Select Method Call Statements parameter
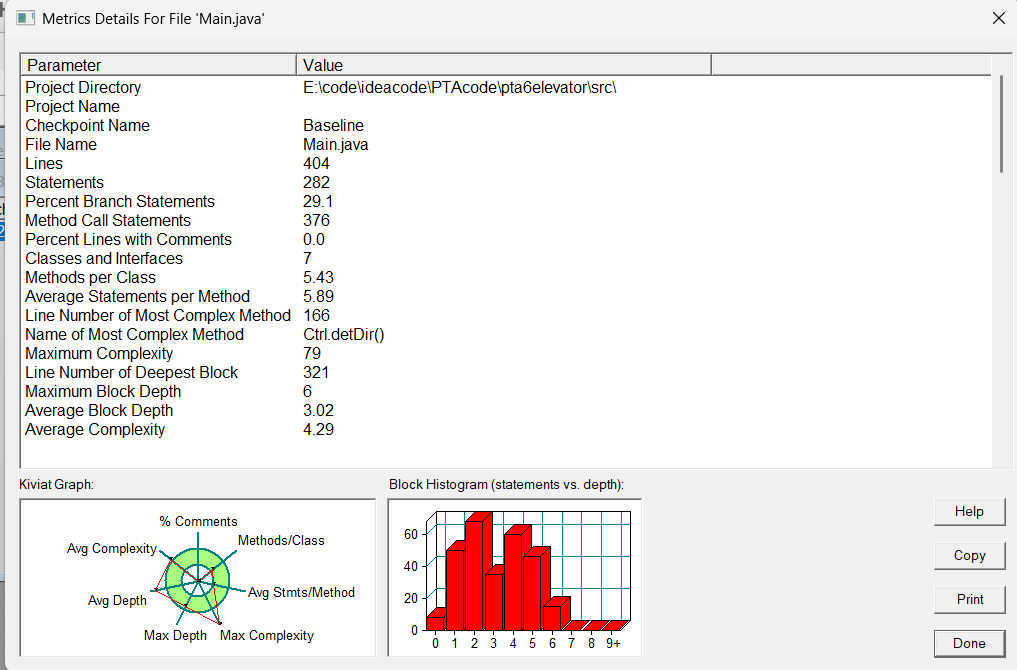Viewport: 1017px width, 670px height. 108,221
